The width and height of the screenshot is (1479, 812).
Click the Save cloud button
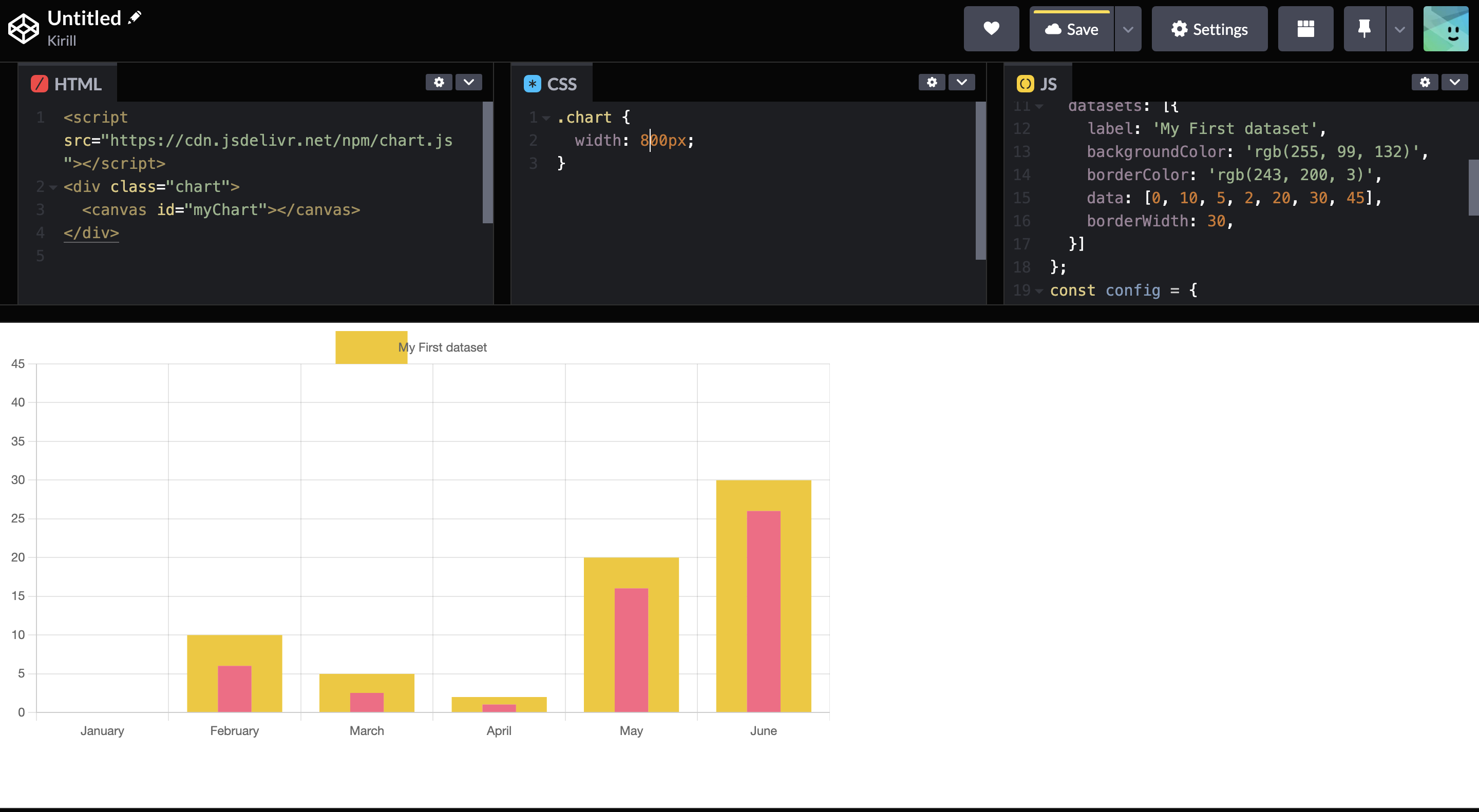tap(1071, 29)
